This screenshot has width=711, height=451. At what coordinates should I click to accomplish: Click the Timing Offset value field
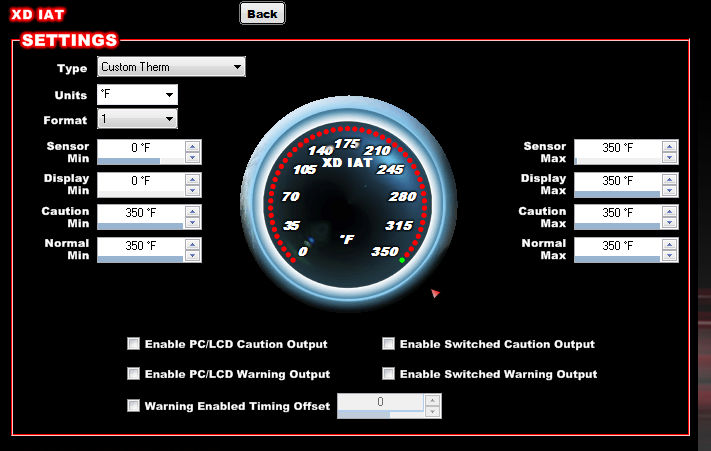tap(380, 401)
